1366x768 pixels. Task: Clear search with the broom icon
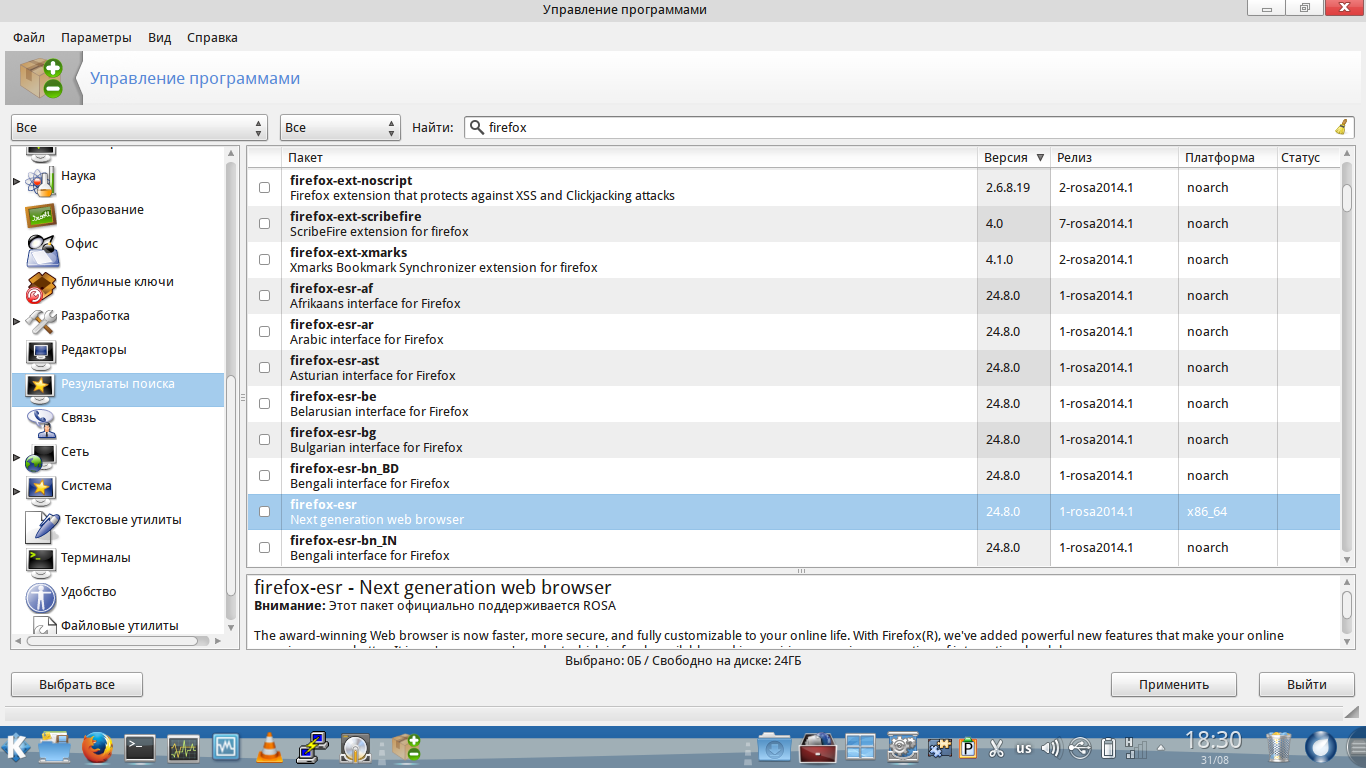(1341, 127)
